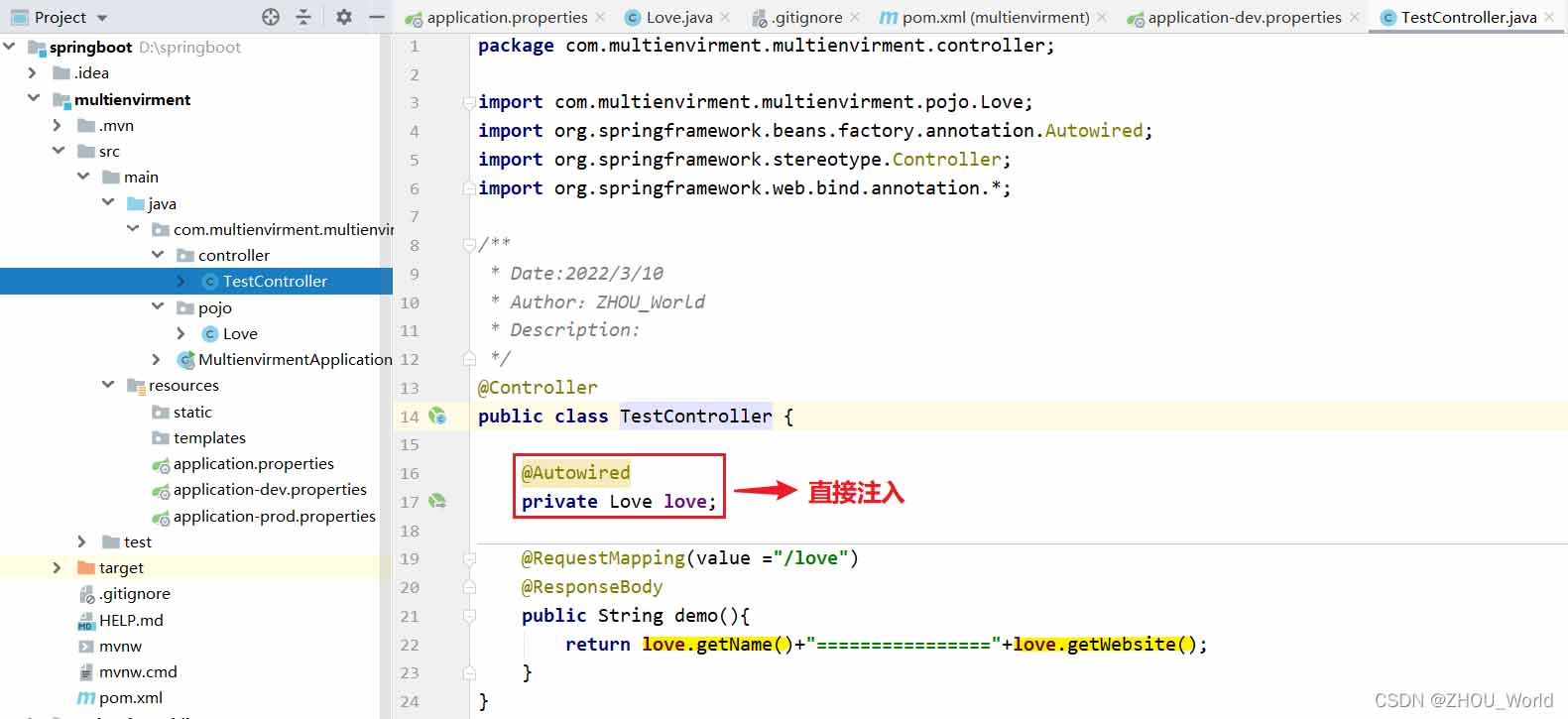The width and height of the screenshot is (1568, 719).
Task: Click the @ResponseBody annotation
Action: tap(592, 587)
